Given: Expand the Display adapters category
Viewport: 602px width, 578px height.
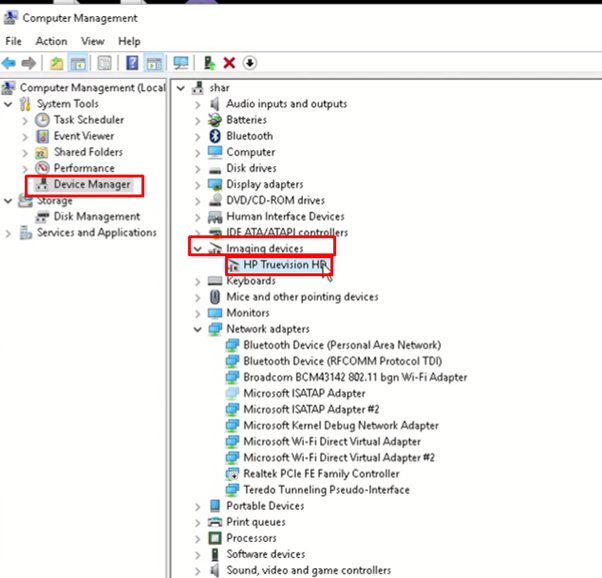Looking at the screenshot, I should click(197, 185).
